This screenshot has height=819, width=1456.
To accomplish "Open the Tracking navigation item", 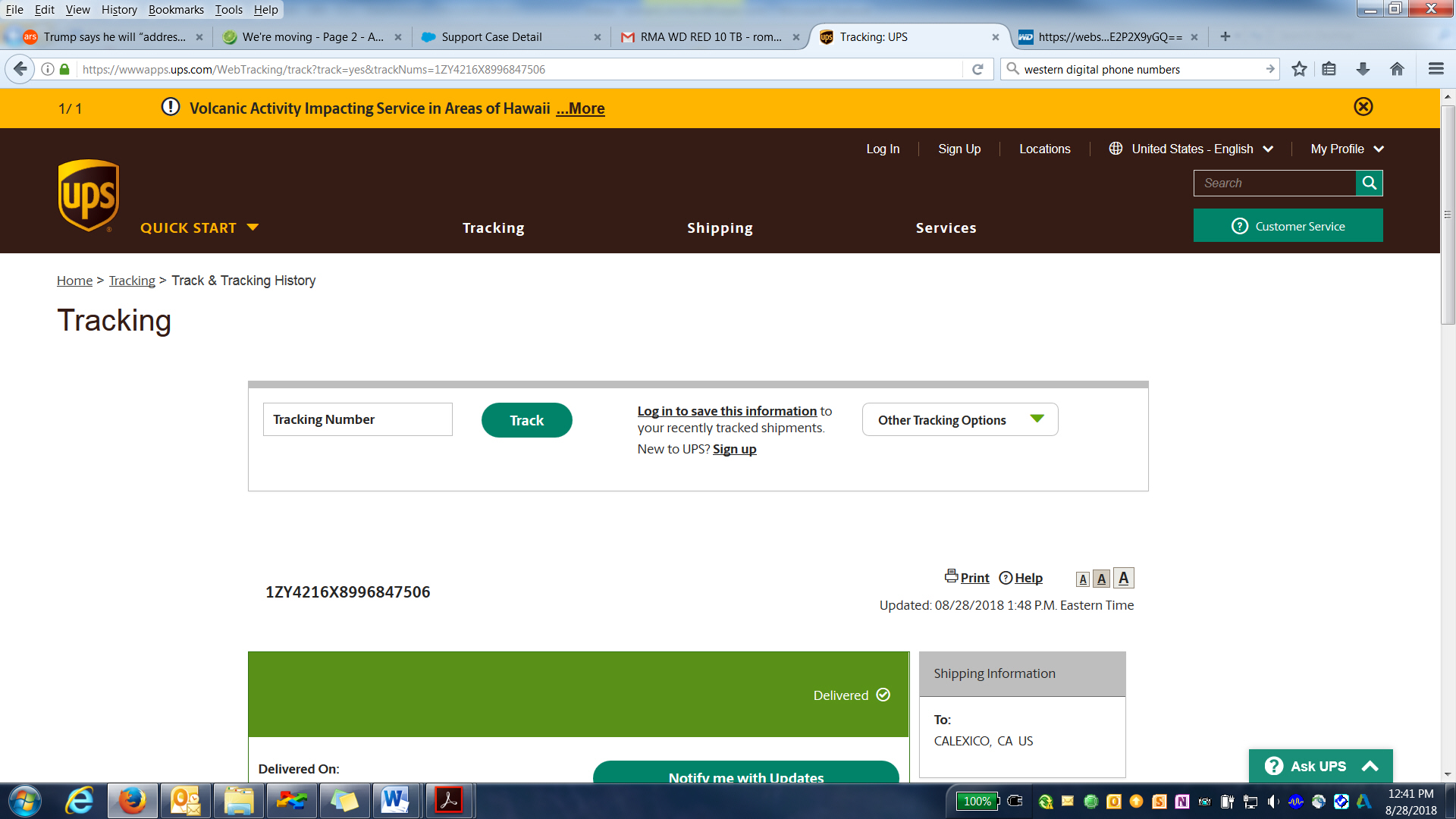I will click(x=494, y=227).
